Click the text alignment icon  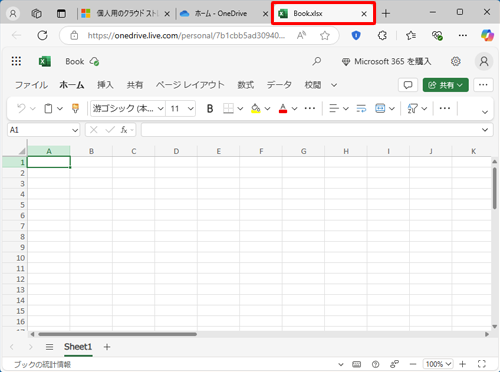point(334,108)
